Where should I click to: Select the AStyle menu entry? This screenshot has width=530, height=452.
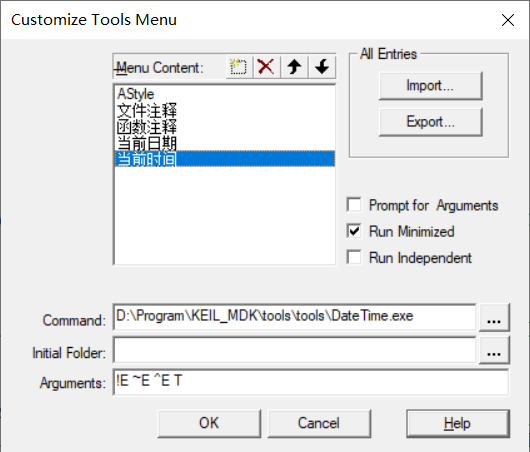225,94
